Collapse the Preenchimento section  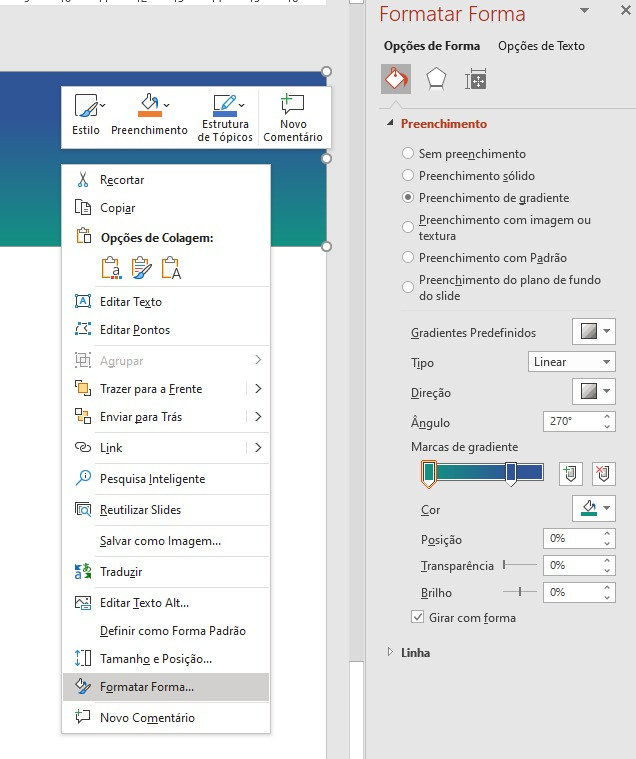[x=390, y=123]
